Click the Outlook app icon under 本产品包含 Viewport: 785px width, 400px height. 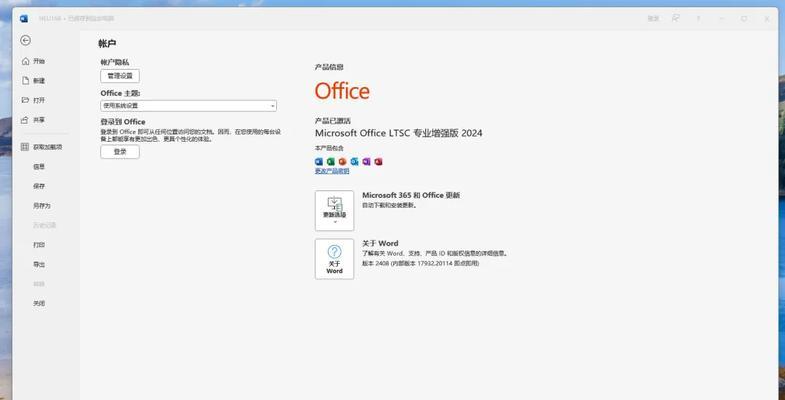(354, 162)
